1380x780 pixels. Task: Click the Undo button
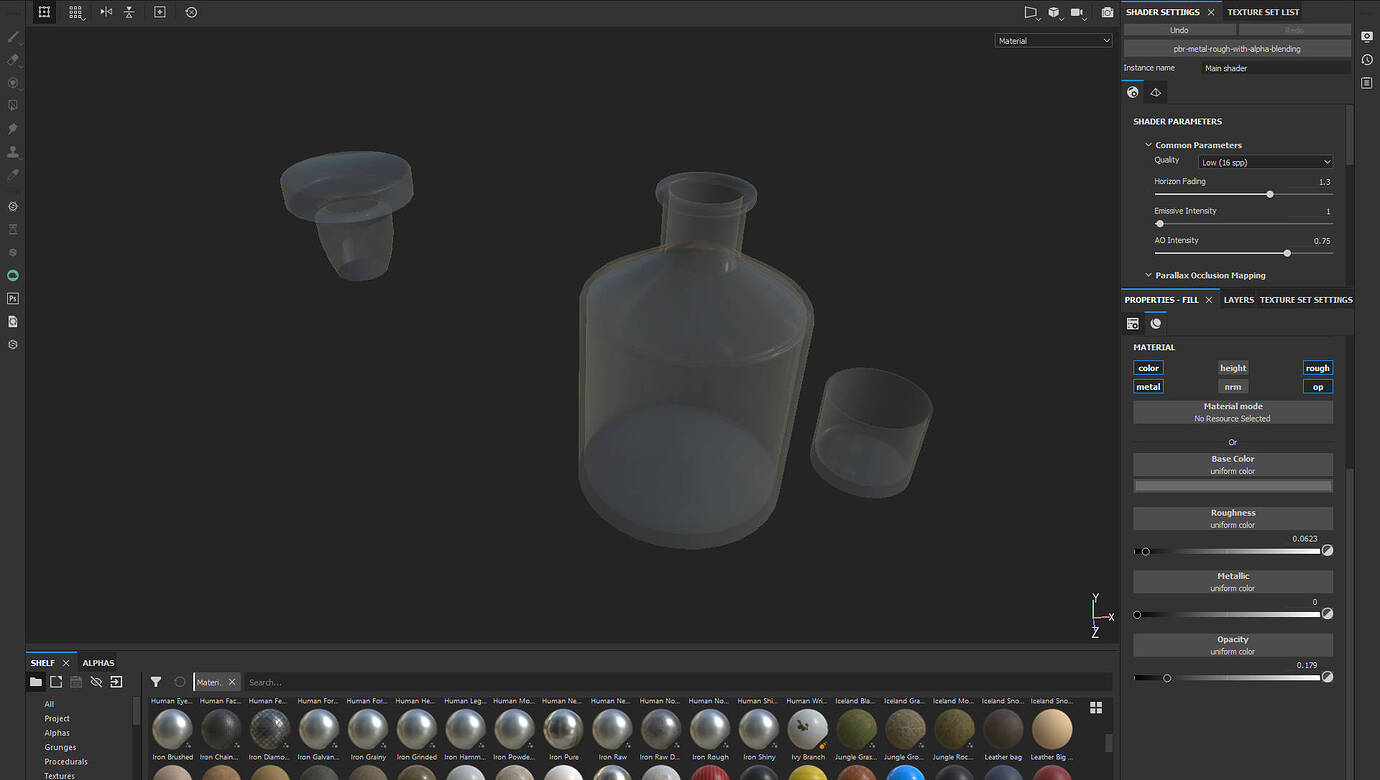pyautogui.click(x=1179, y=30)
